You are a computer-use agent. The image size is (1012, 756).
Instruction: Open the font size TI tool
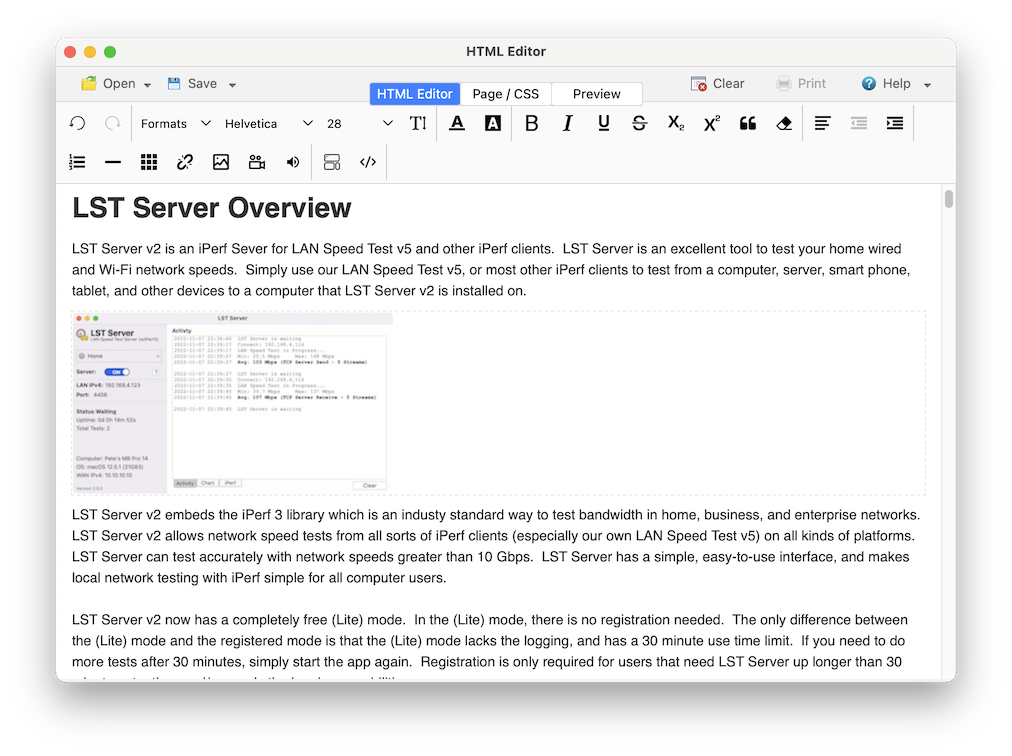(x=418, y=123)
